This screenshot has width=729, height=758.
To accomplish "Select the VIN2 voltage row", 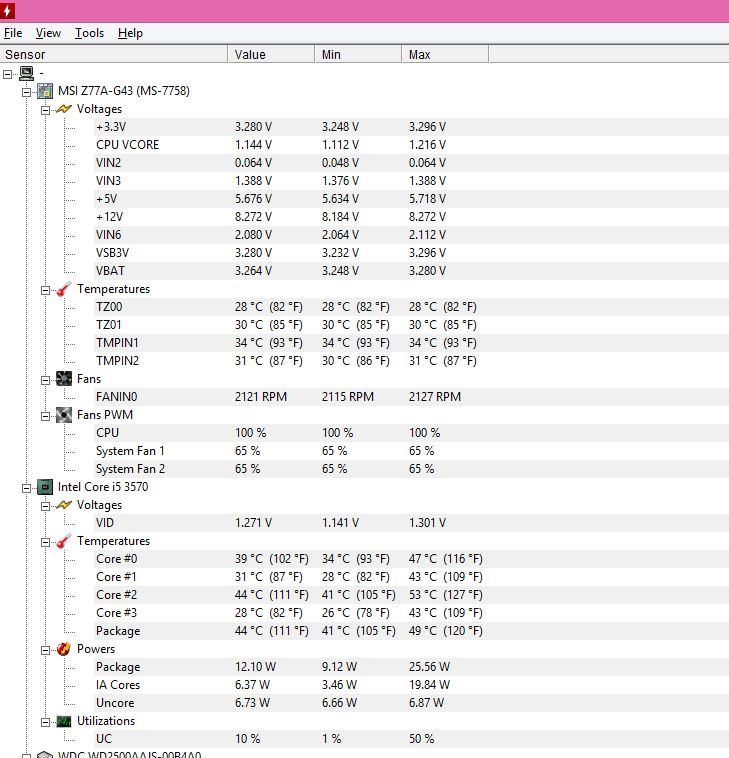I will [411, 163].
